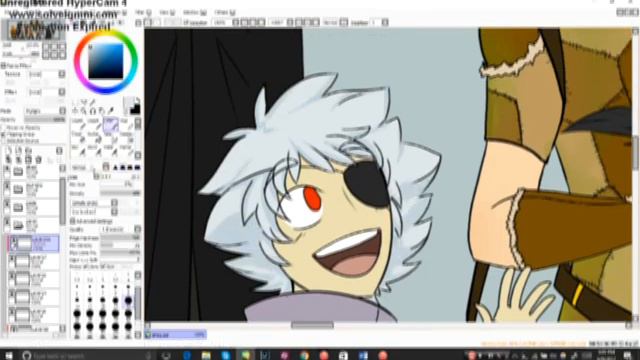Adjust the layer Opacity slider

point(44,120)
